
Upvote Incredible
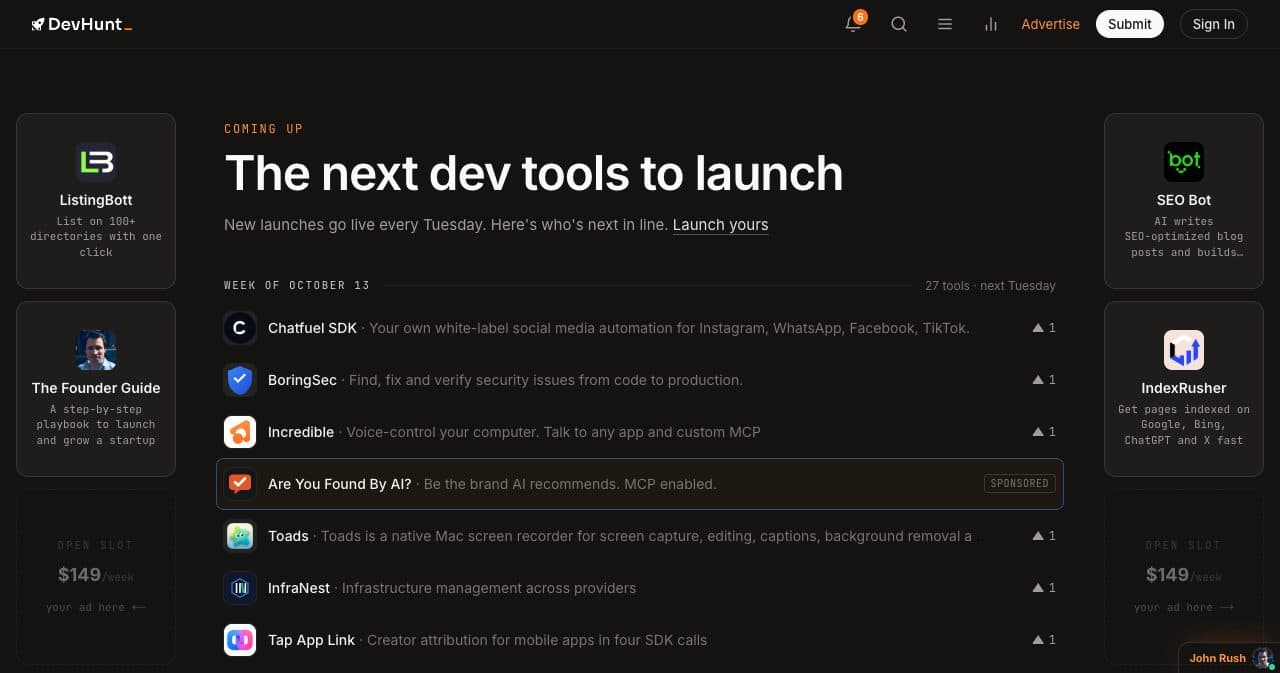(1044, 432)
